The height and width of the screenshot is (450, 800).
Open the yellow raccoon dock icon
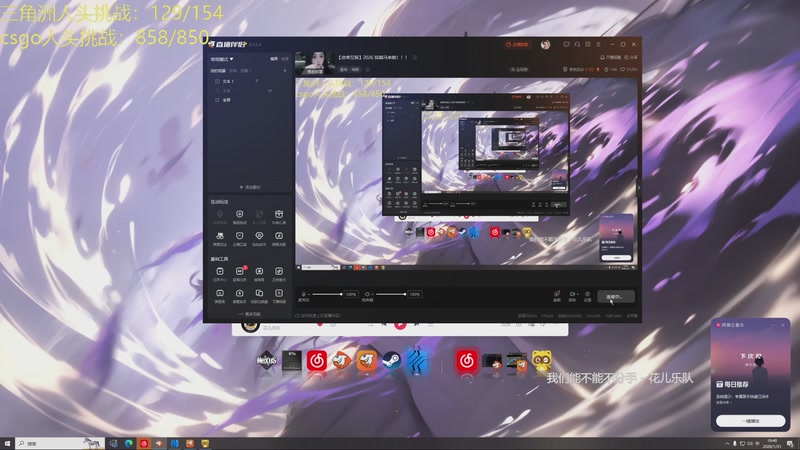click(541, 361)
